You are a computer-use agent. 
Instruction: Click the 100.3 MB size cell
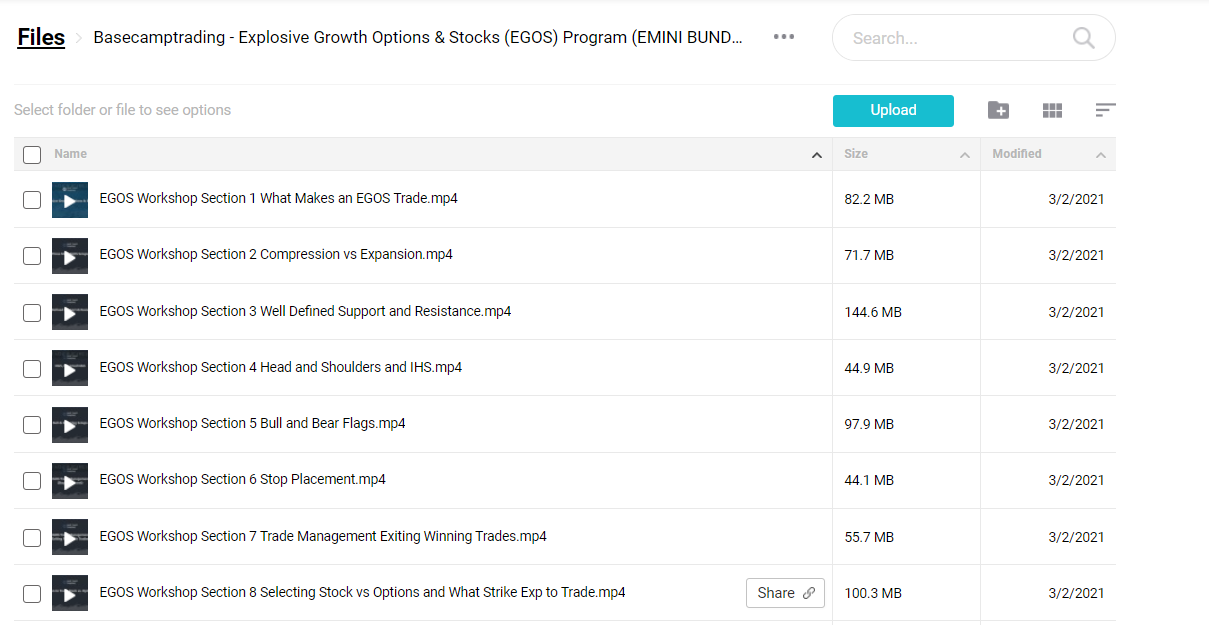(873, 593)
